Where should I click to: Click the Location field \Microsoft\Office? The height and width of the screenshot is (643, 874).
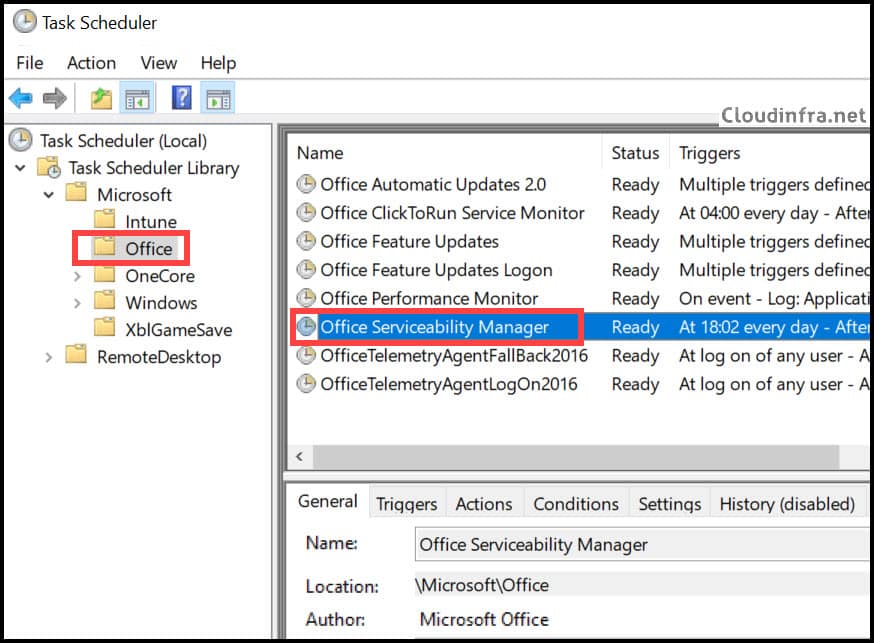(x=643, y=585)
